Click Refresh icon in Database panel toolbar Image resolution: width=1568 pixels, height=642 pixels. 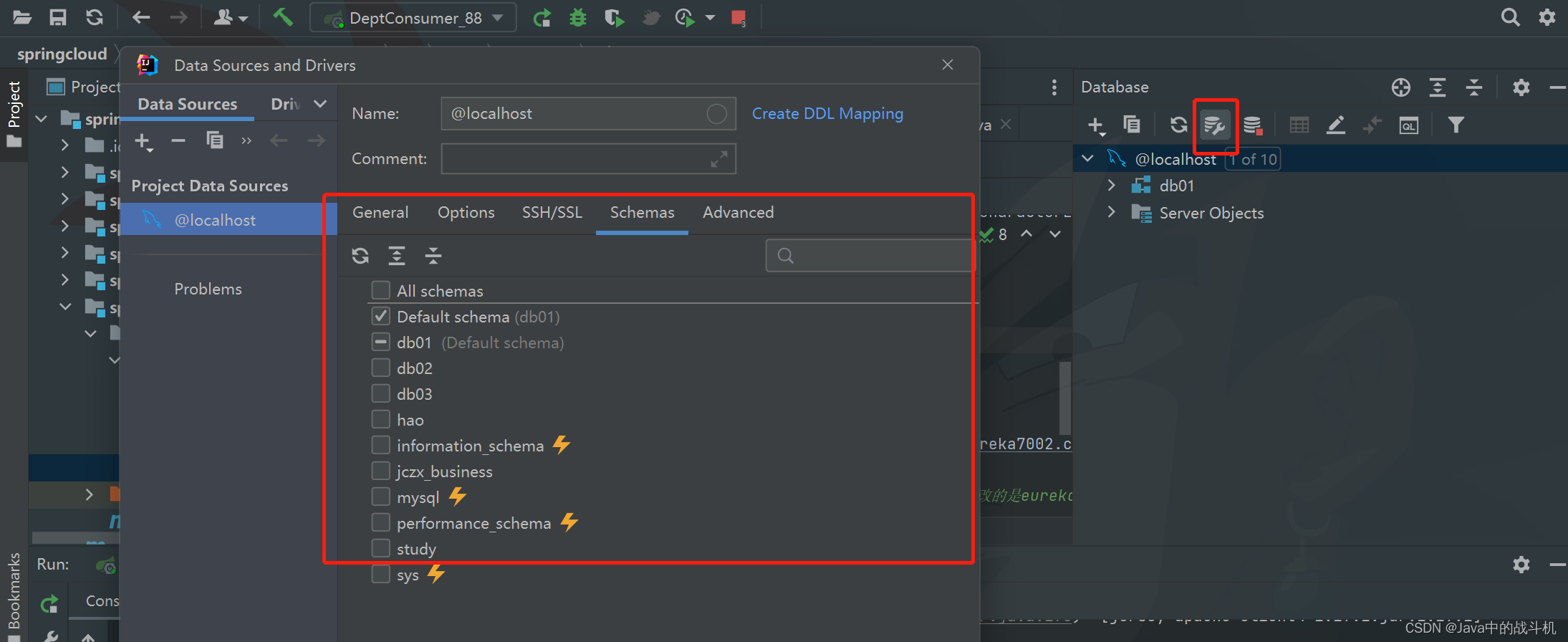[1178, 125]
